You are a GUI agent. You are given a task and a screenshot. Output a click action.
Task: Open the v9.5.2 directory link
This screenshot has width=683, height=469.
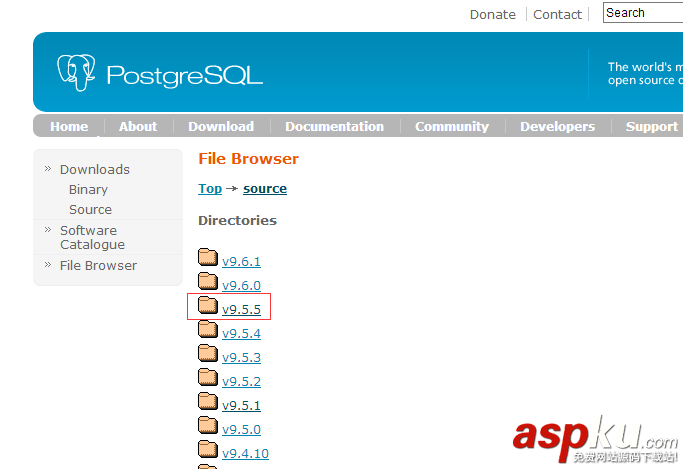pos(241,381)
